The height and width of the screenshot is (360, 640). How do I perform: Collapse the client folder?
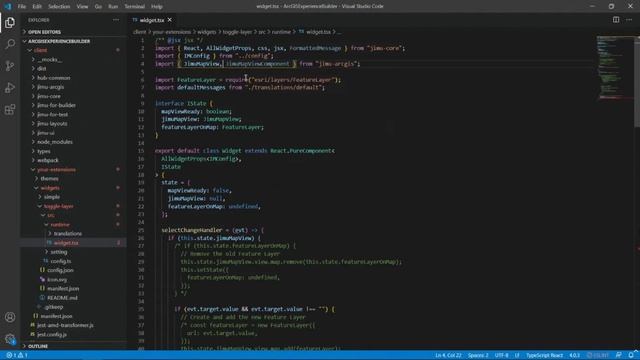73,50
